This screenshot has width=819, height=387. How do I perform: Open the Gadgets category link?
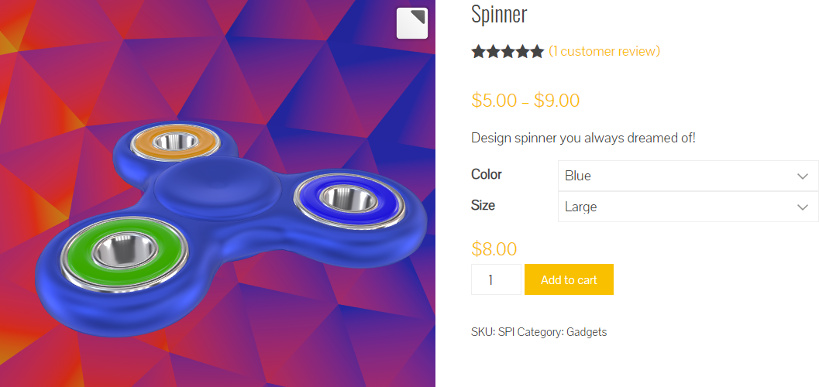[x=587, y=332]
